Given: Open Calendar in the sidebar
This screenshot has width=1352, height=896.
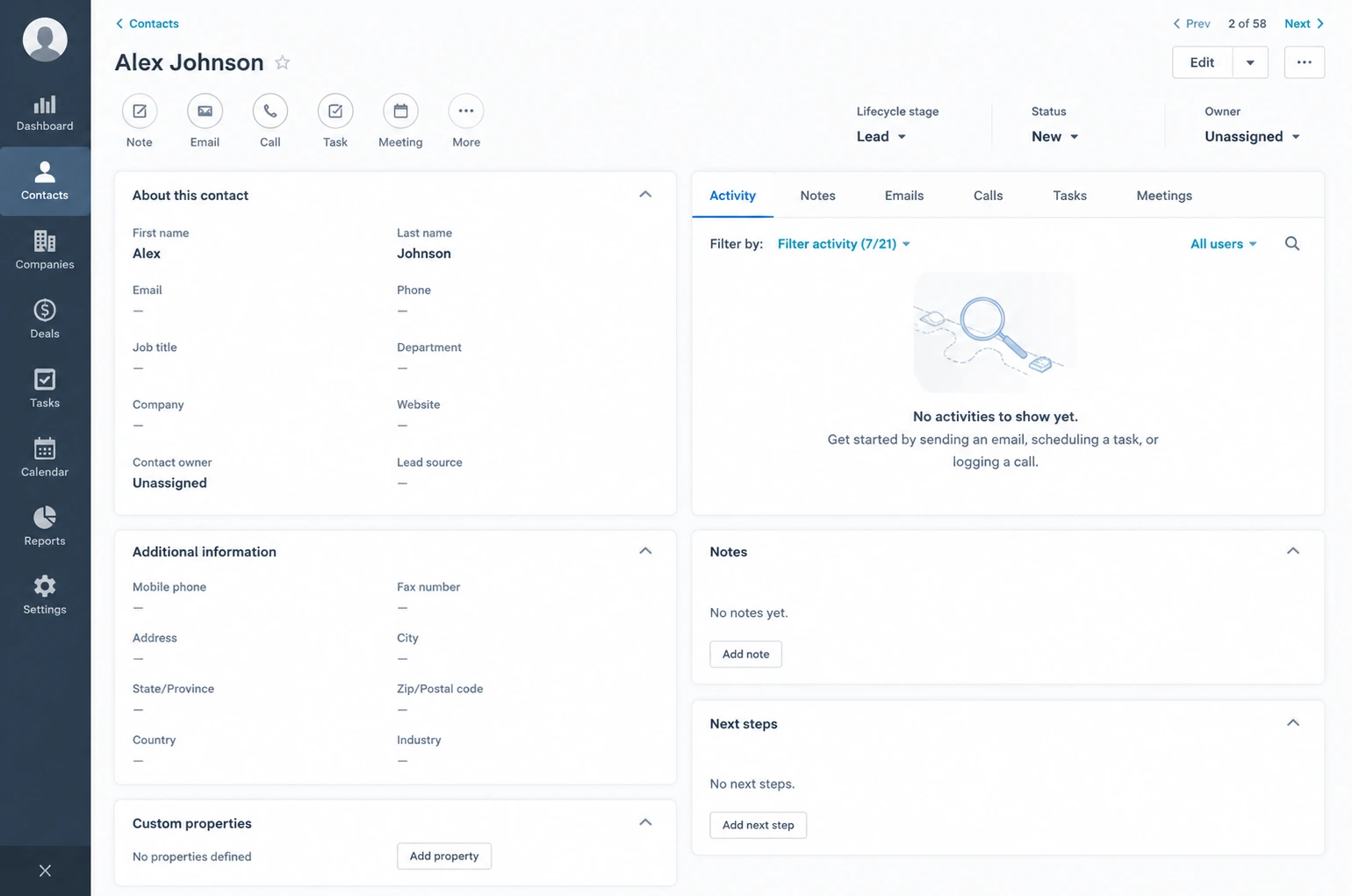Looking at the screenshot, I should [x=45, y=458].
